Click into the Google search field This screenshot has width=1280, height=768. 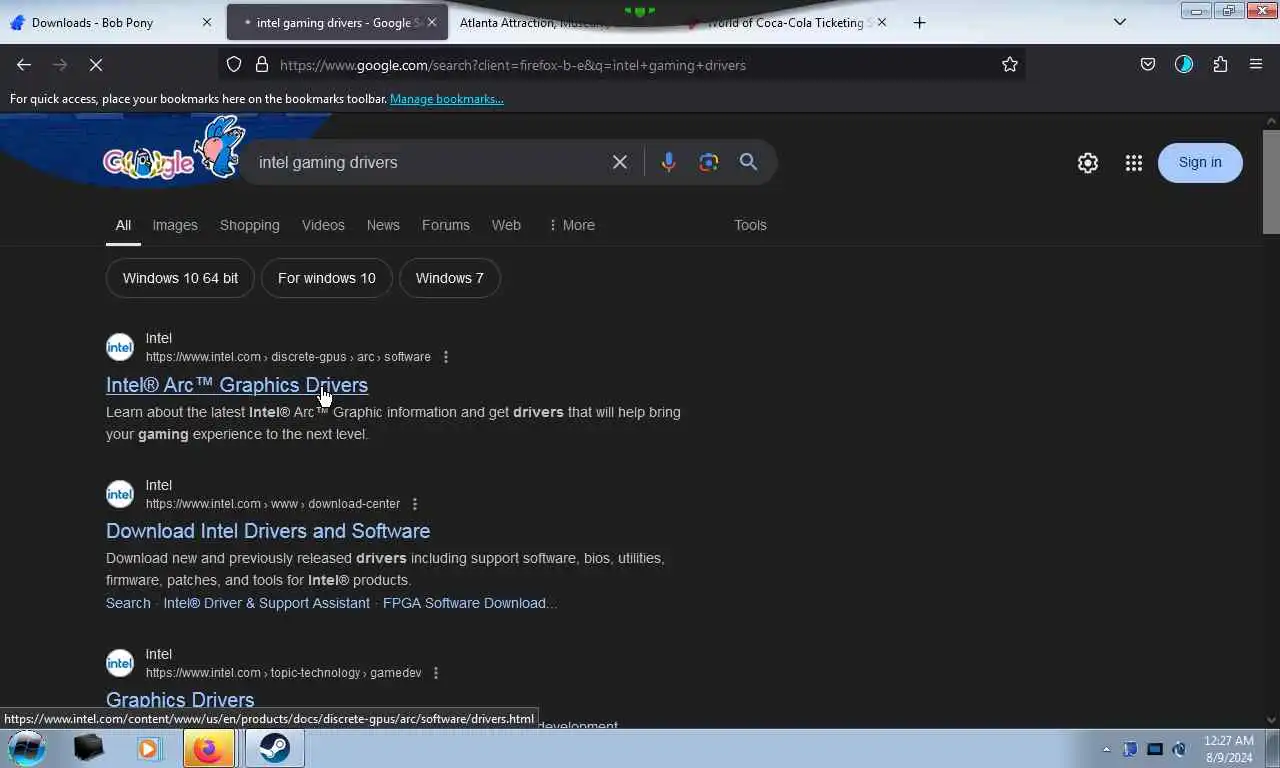pos(428,162)
